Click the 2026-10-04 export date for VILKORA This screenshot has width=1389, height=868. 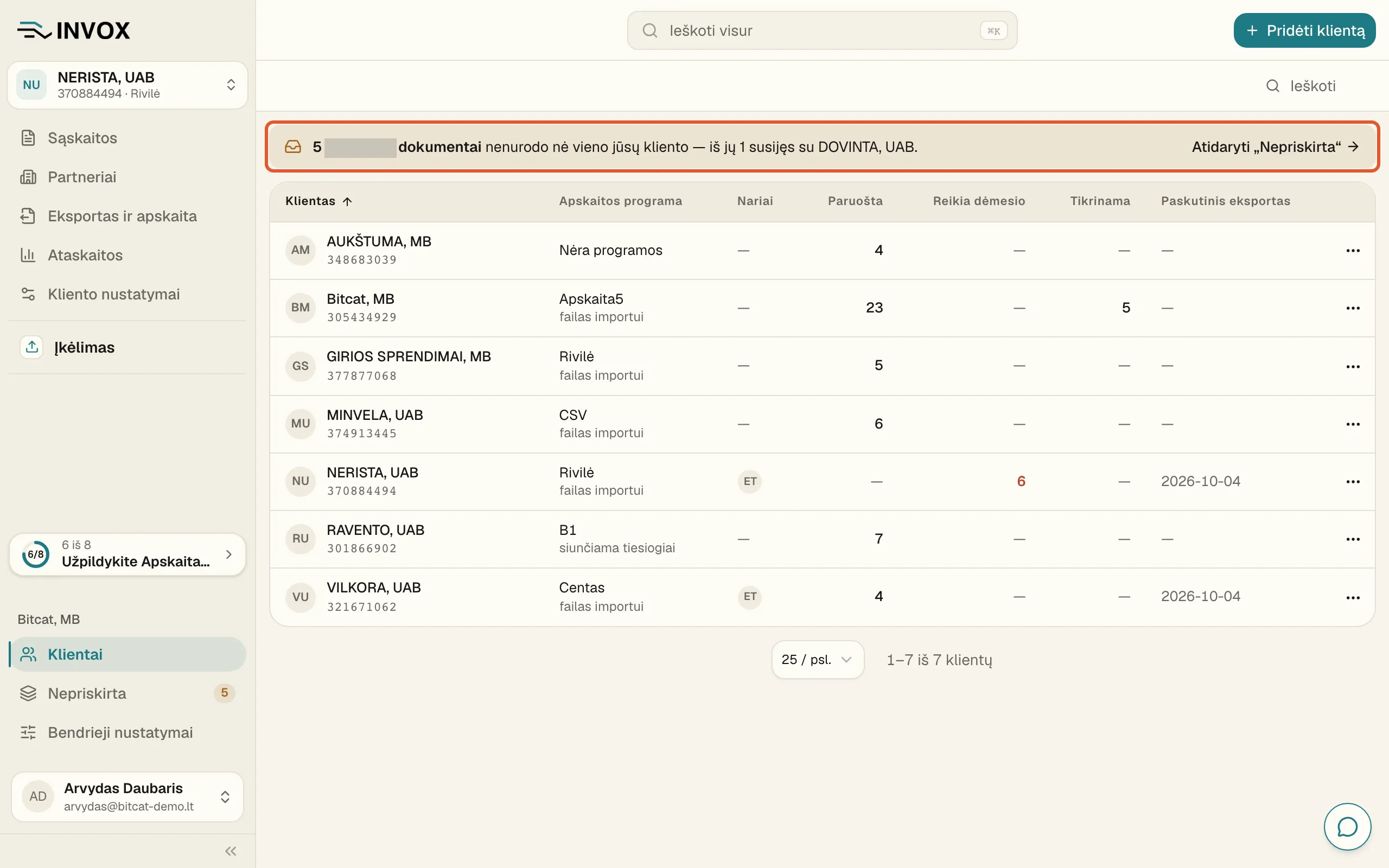point(1201,596)
